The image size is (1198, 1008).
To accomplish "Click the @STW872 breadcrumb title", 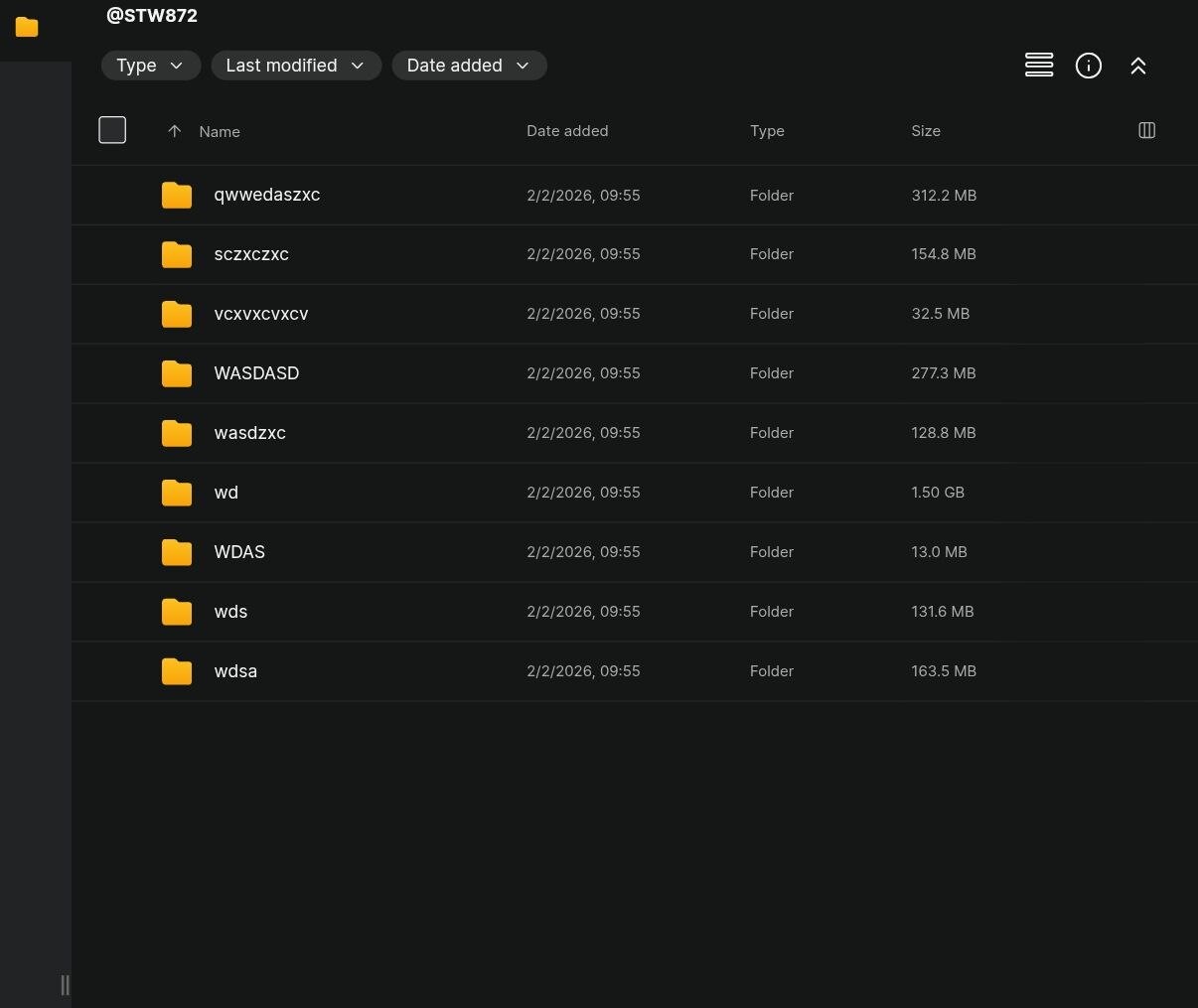I will 152,16.
